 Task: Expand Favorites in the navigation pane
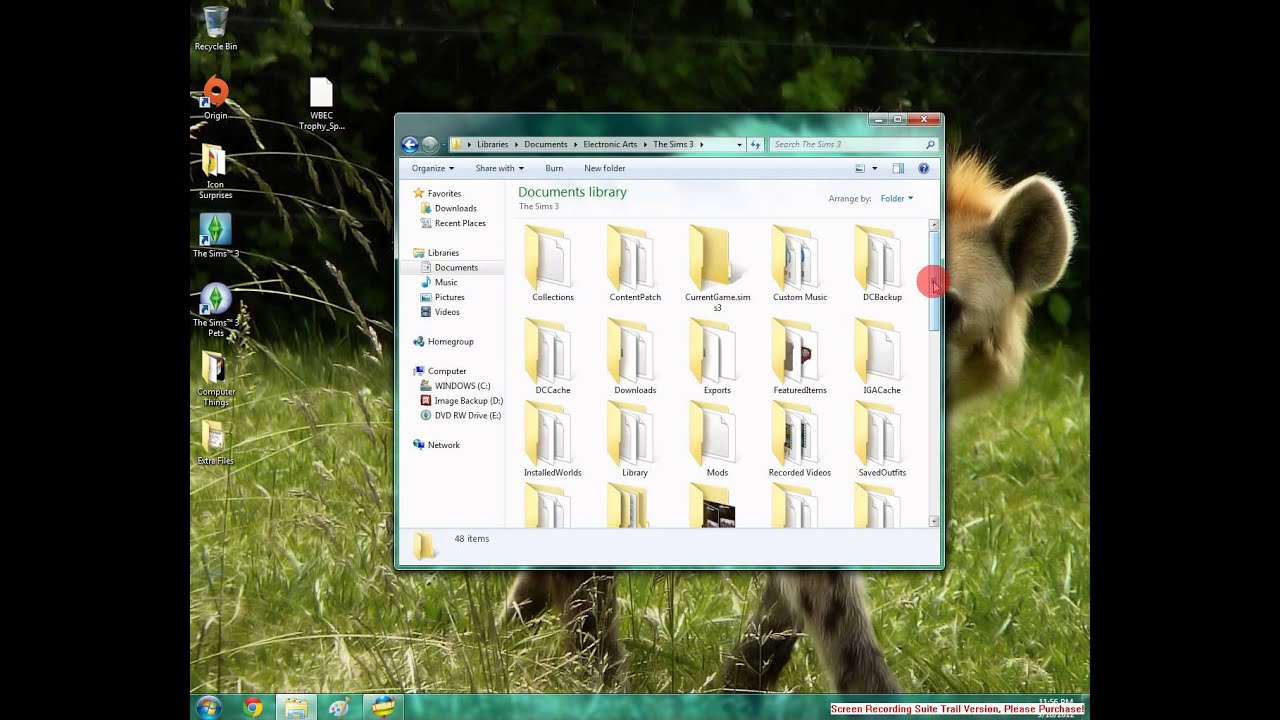(444, 193)
